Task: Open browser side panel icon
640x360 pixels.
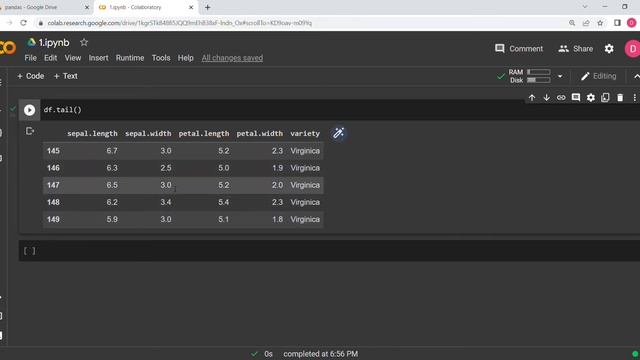Action: [x=617, y=23]
